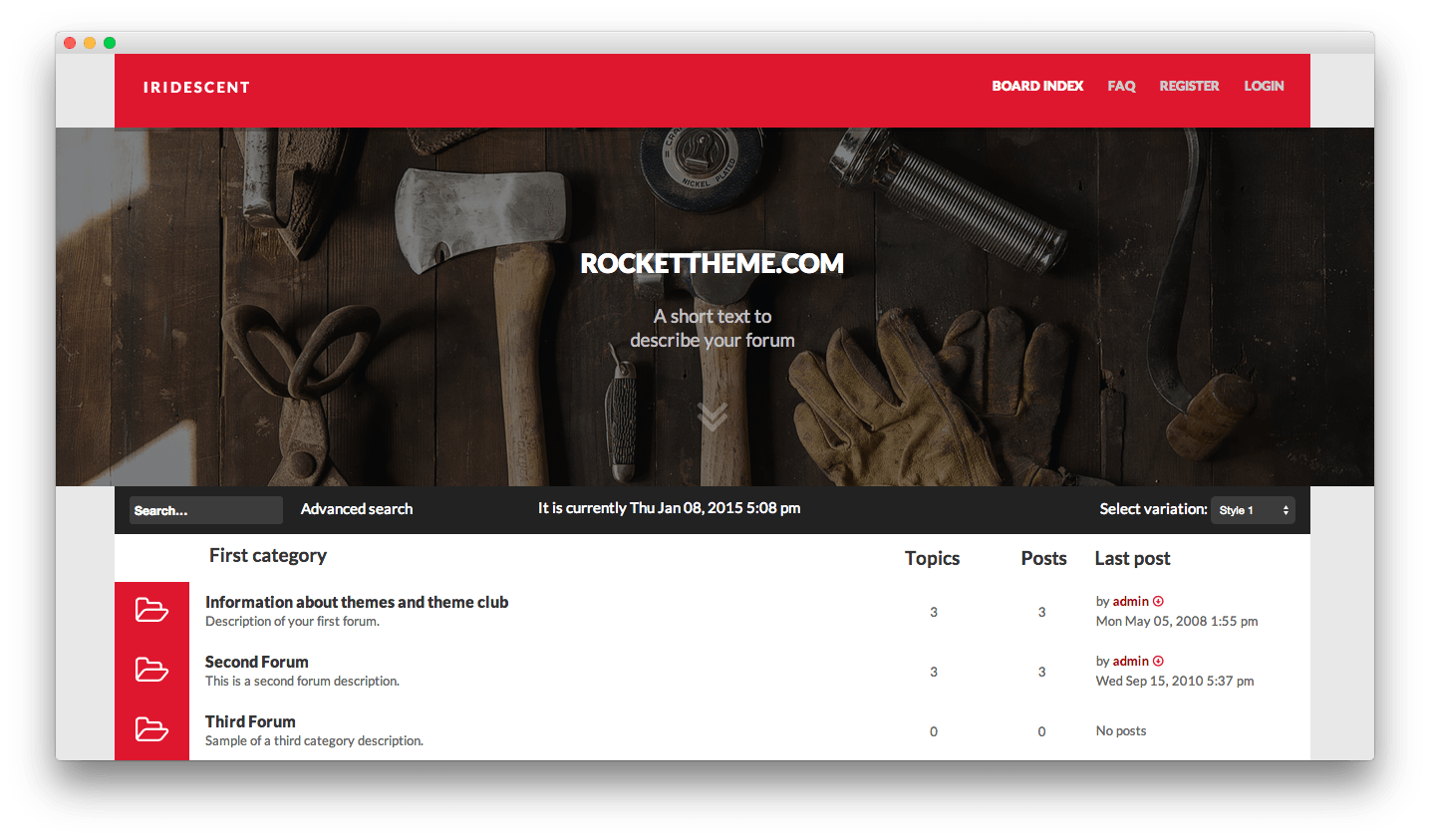
Task: Click the 'Select variation:' label
Action: click(x=1153, y=509)
